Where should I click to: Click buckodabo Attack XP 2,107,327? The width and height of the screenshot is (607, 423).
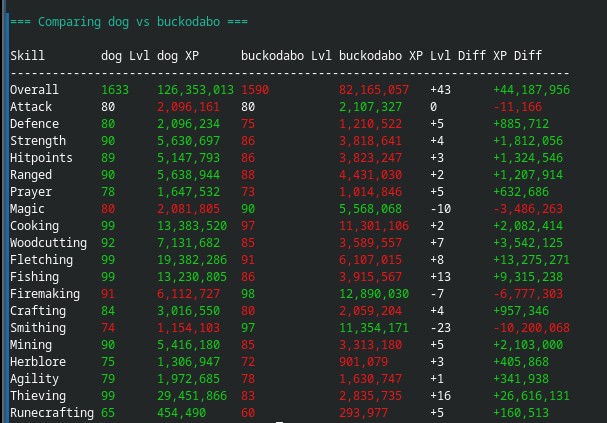370,107
